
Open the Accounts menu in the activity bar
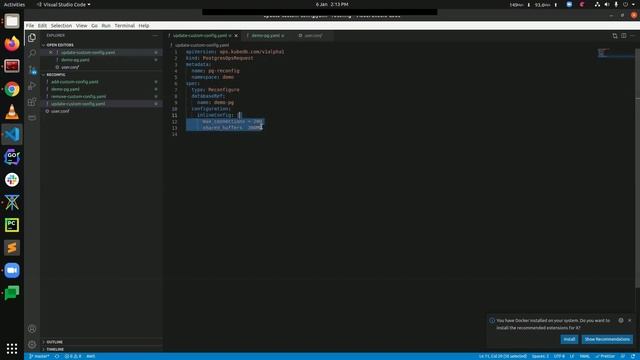[32, 329]
